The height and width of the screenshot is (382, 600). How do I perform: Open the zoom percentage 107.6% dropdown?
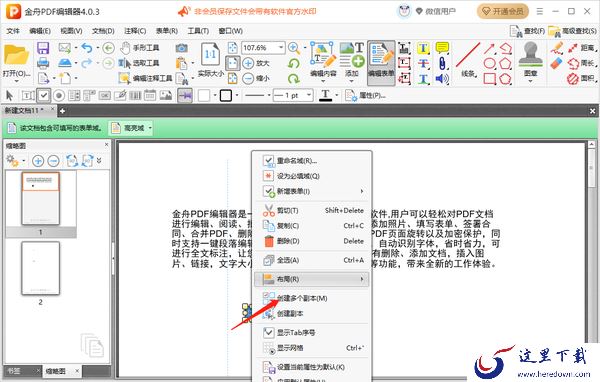281,48
